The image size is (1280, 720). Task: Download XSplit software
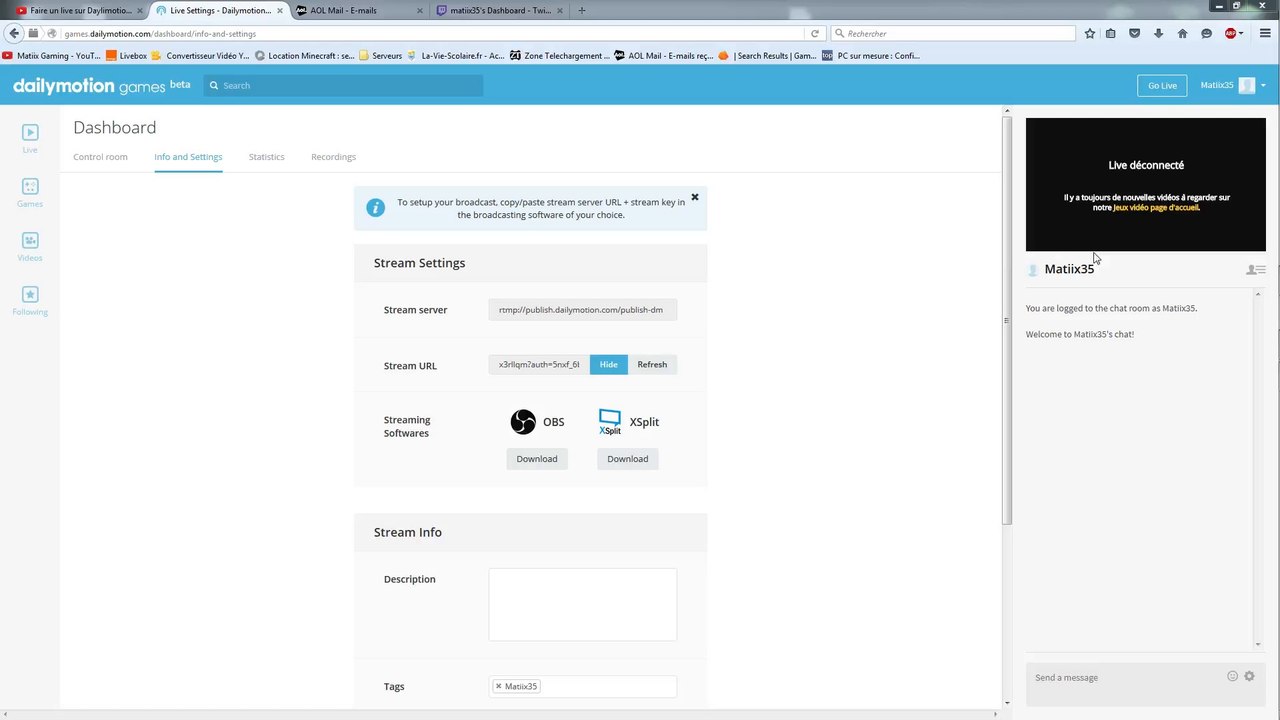[x=628, y=459]
